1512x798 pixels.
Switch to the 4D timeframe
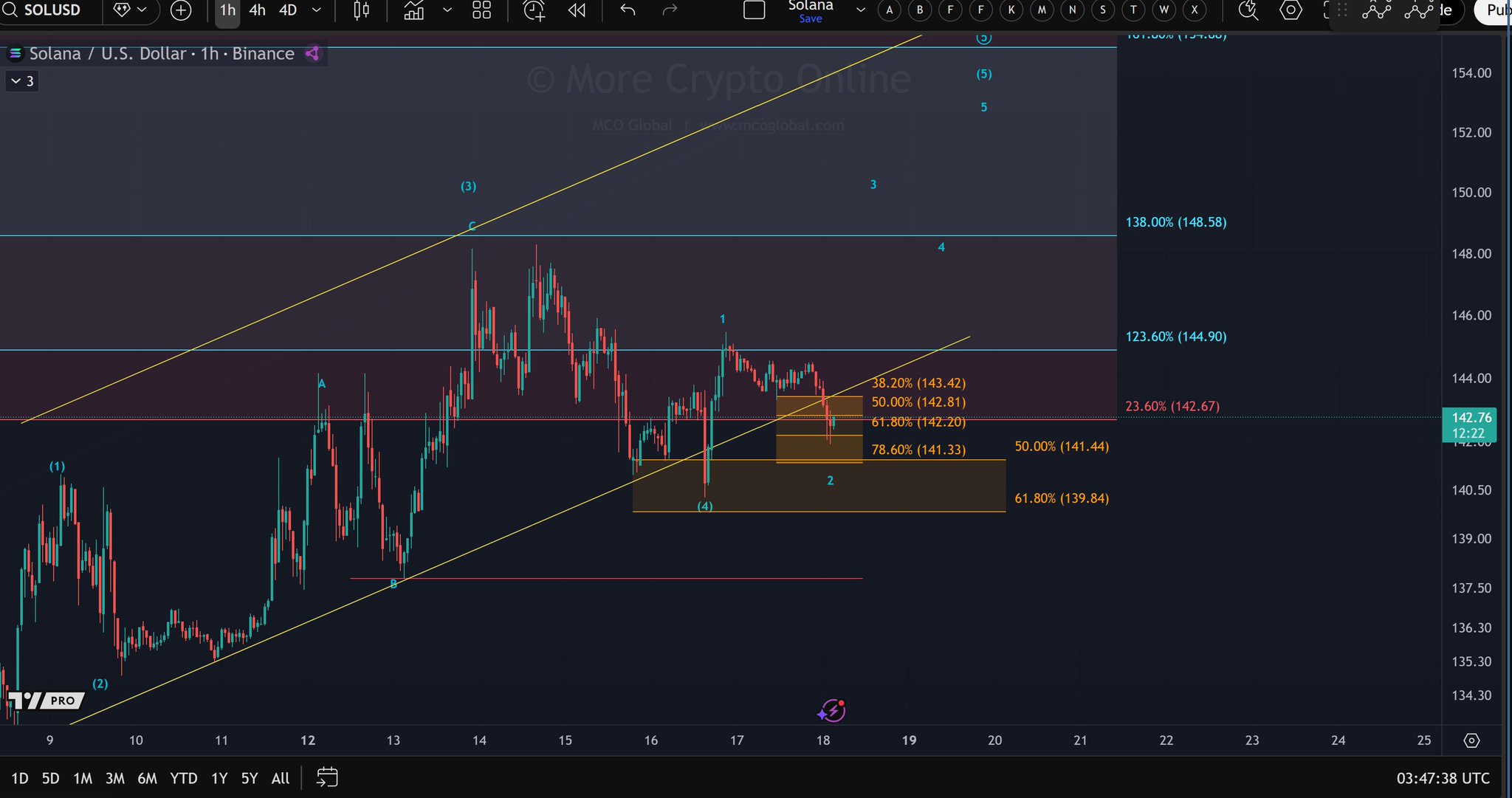(x=288, y=10)
